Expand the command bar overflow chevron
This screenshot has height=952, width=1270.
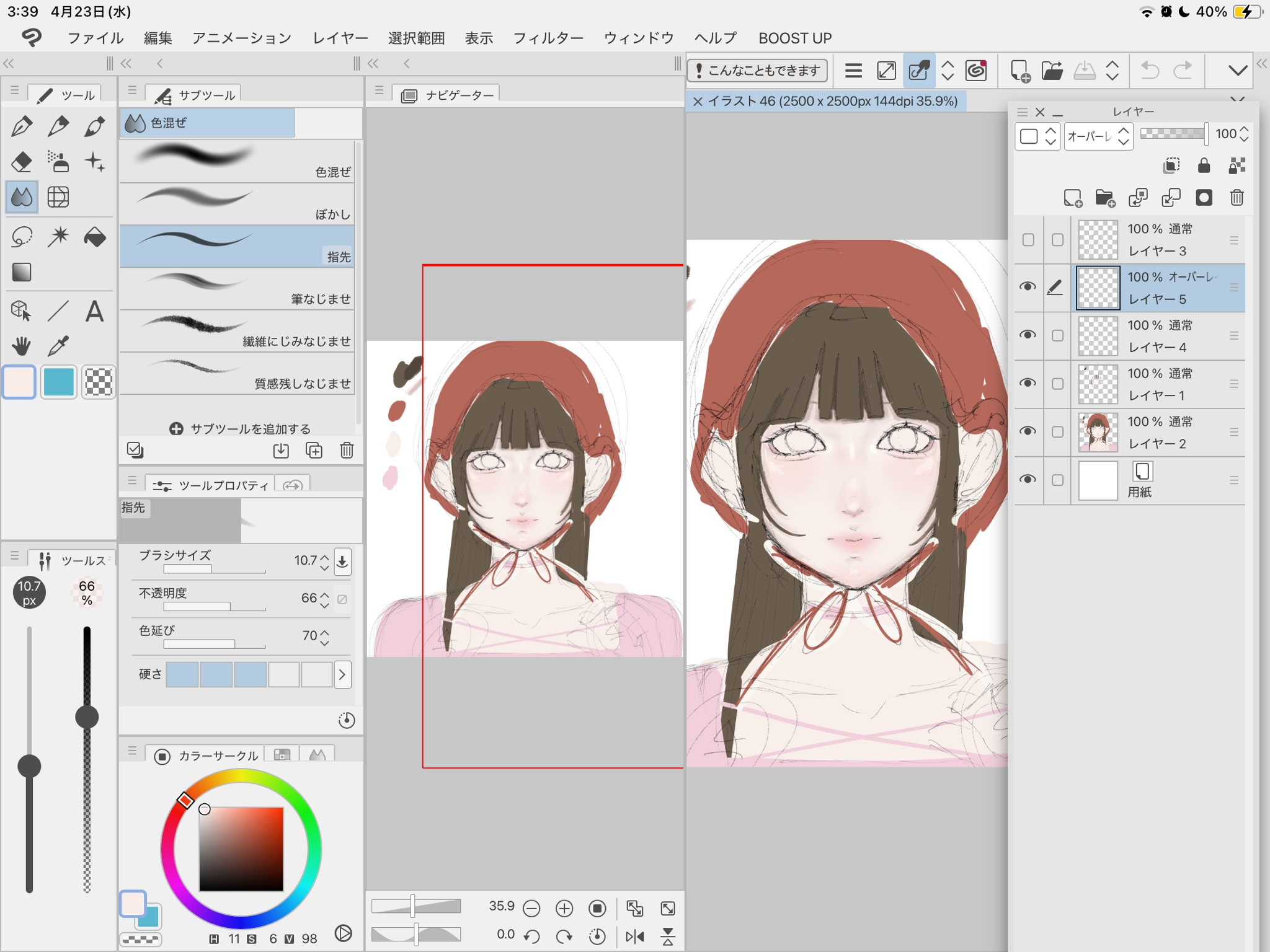1237,71
